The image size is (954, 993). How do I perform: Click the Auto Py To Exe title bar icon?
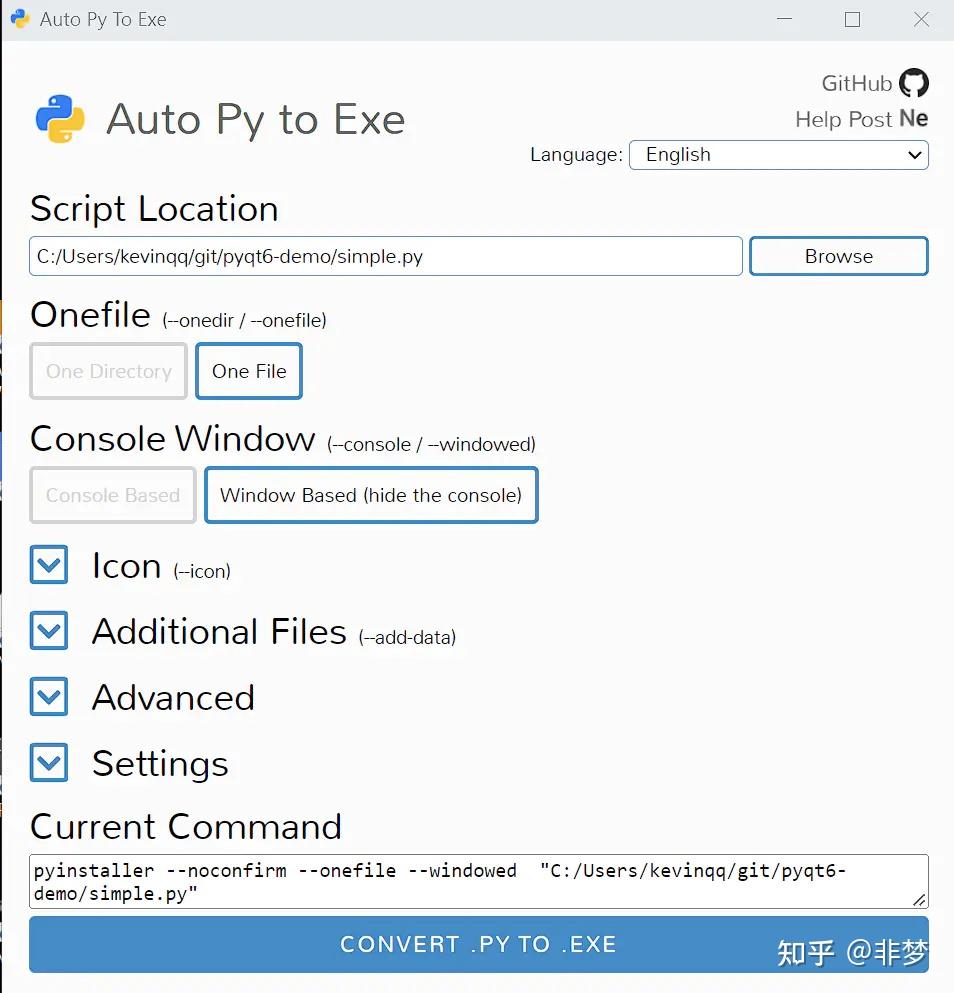(20, 19)
